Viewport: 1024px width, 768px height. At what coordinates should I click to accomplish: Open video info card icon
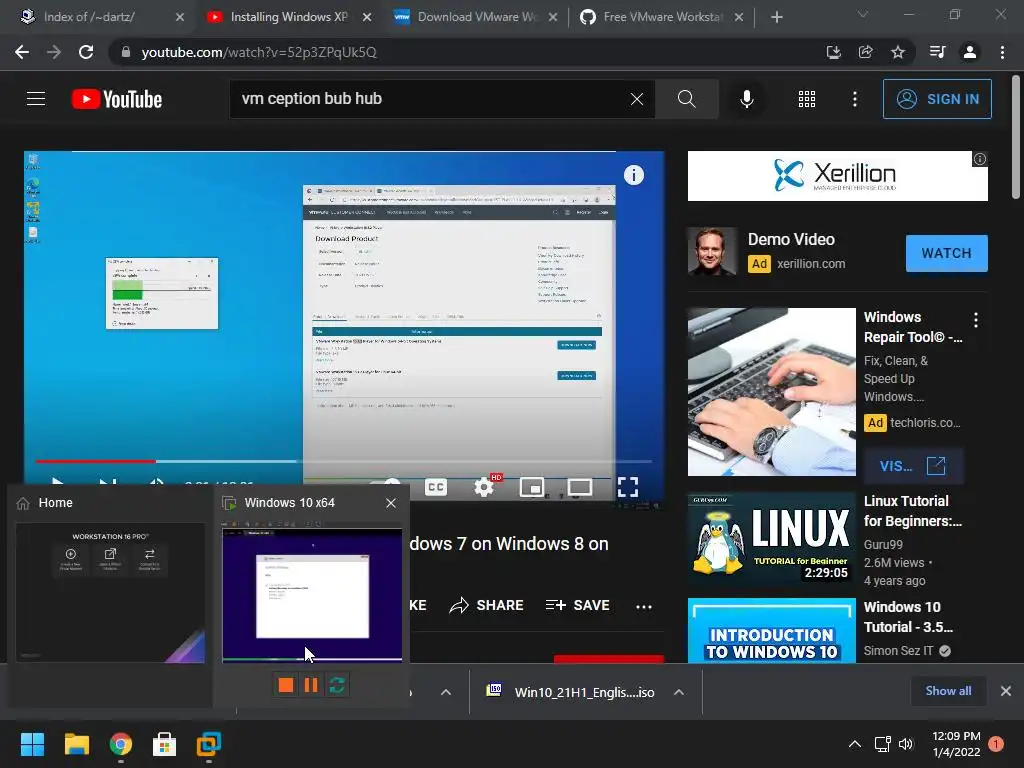(633, 175)
